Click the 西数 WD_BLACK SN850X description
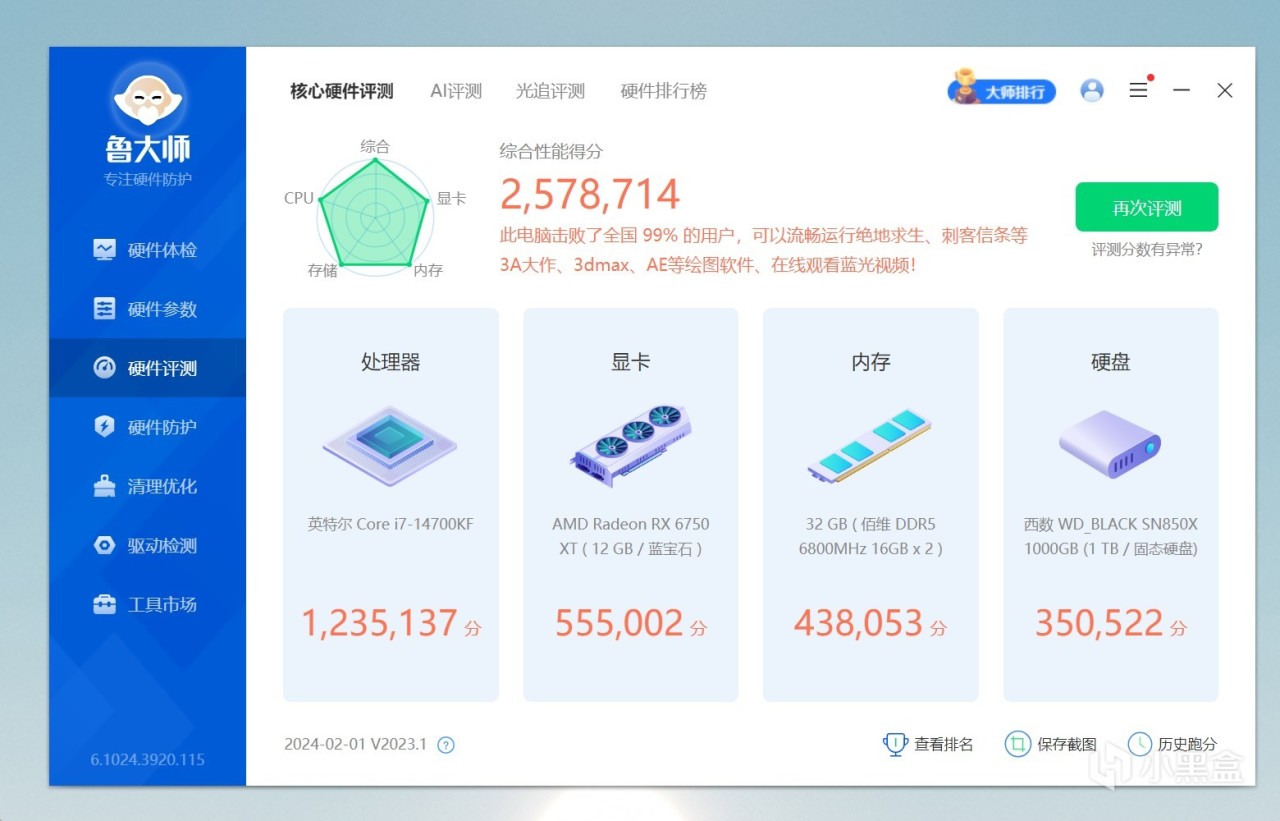 coord(1111,536)
